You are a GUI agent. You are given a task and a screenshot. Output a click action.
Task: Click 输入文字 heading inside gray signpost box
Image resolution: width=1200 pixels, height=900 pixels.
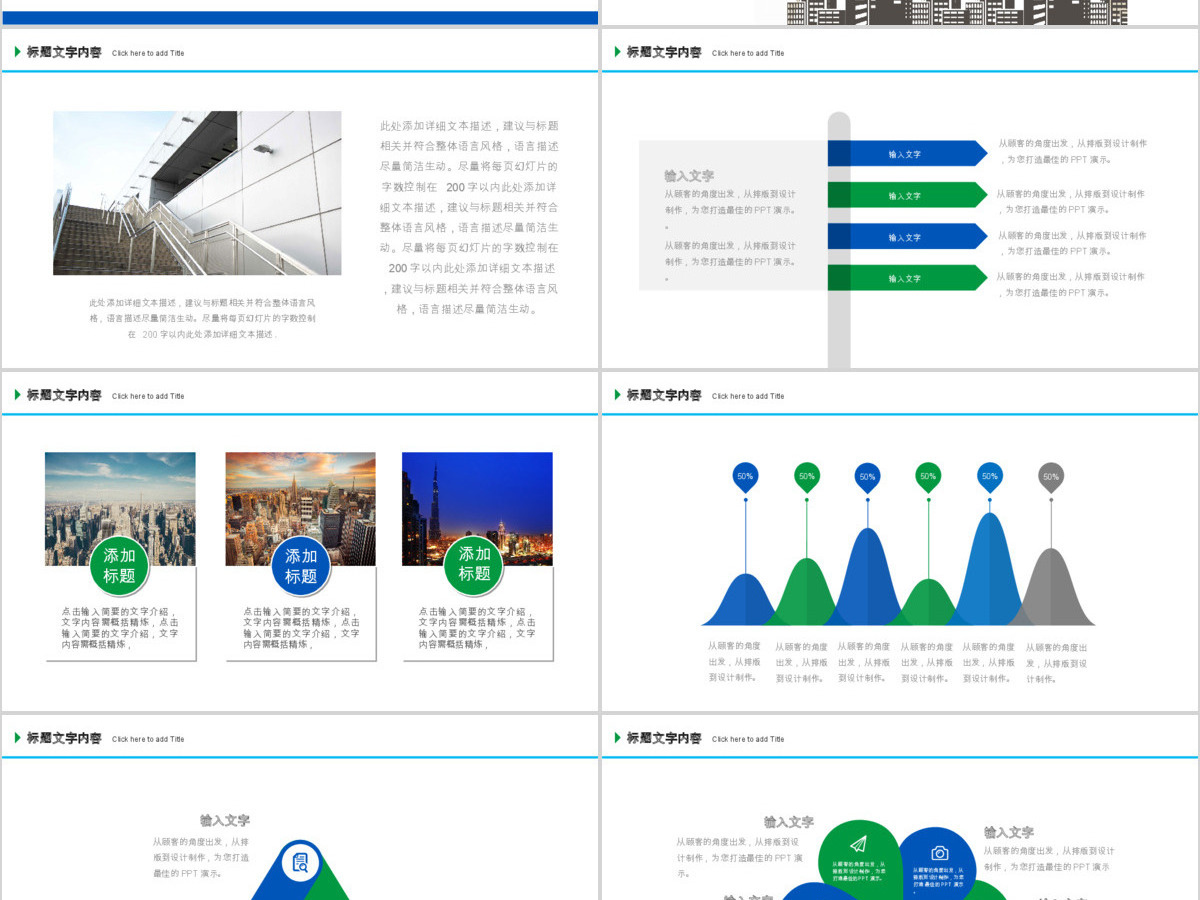pyautogui.click(x=689, y=176)
